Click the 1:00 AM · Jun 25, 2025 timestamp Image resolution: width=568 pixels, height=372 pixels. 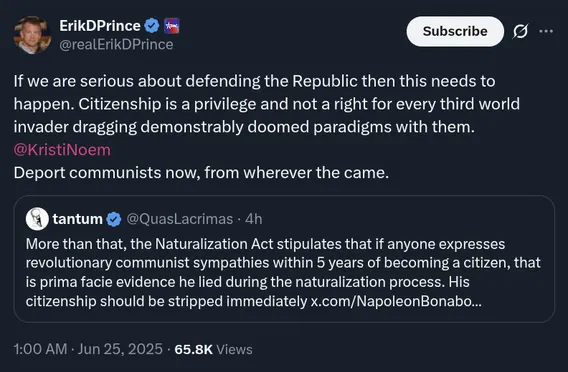pyautogui.click(x=88, y=349)
